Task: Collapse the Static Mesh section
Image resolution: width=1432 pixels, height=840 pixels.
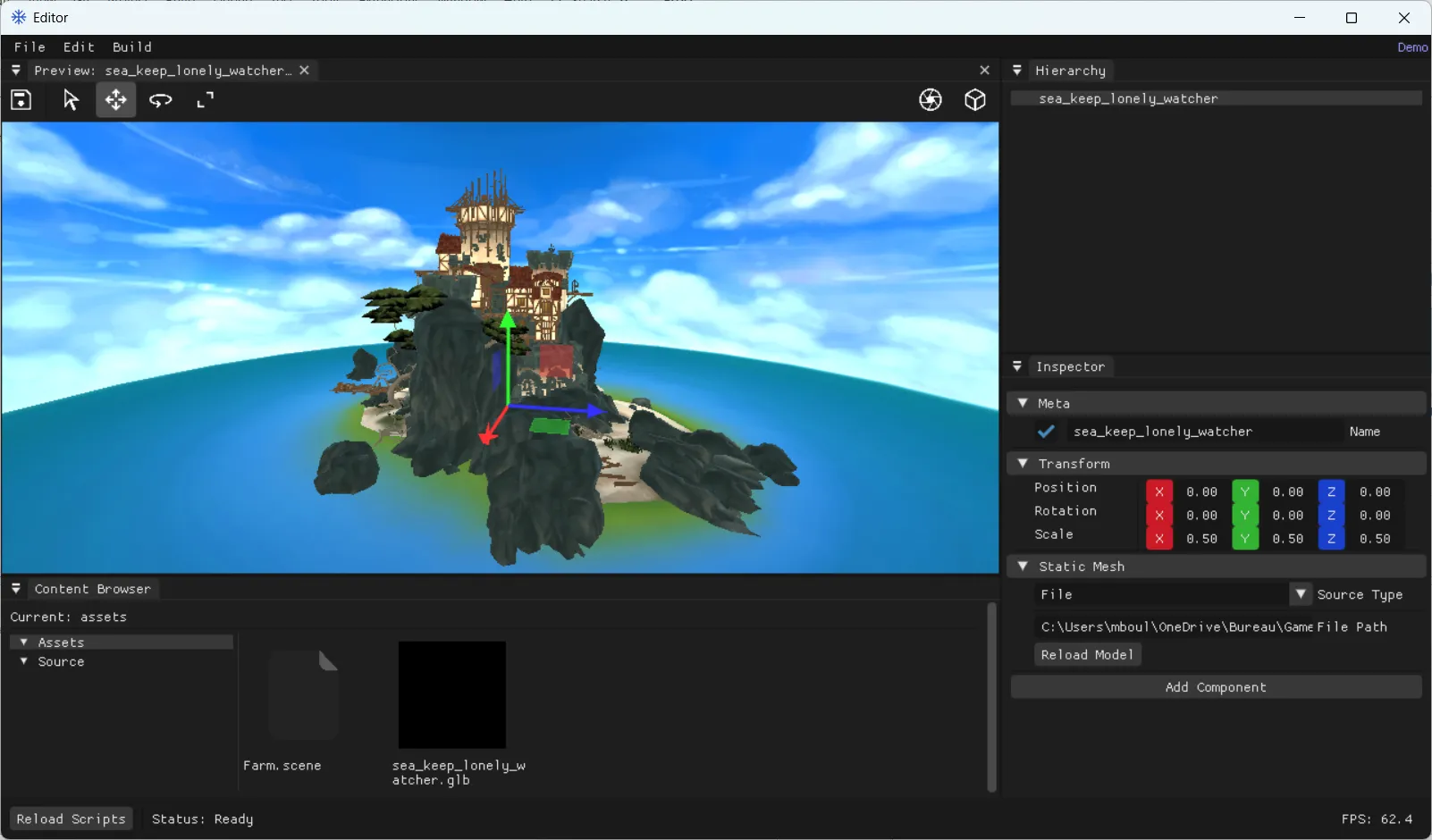Action: [1023, 567]
